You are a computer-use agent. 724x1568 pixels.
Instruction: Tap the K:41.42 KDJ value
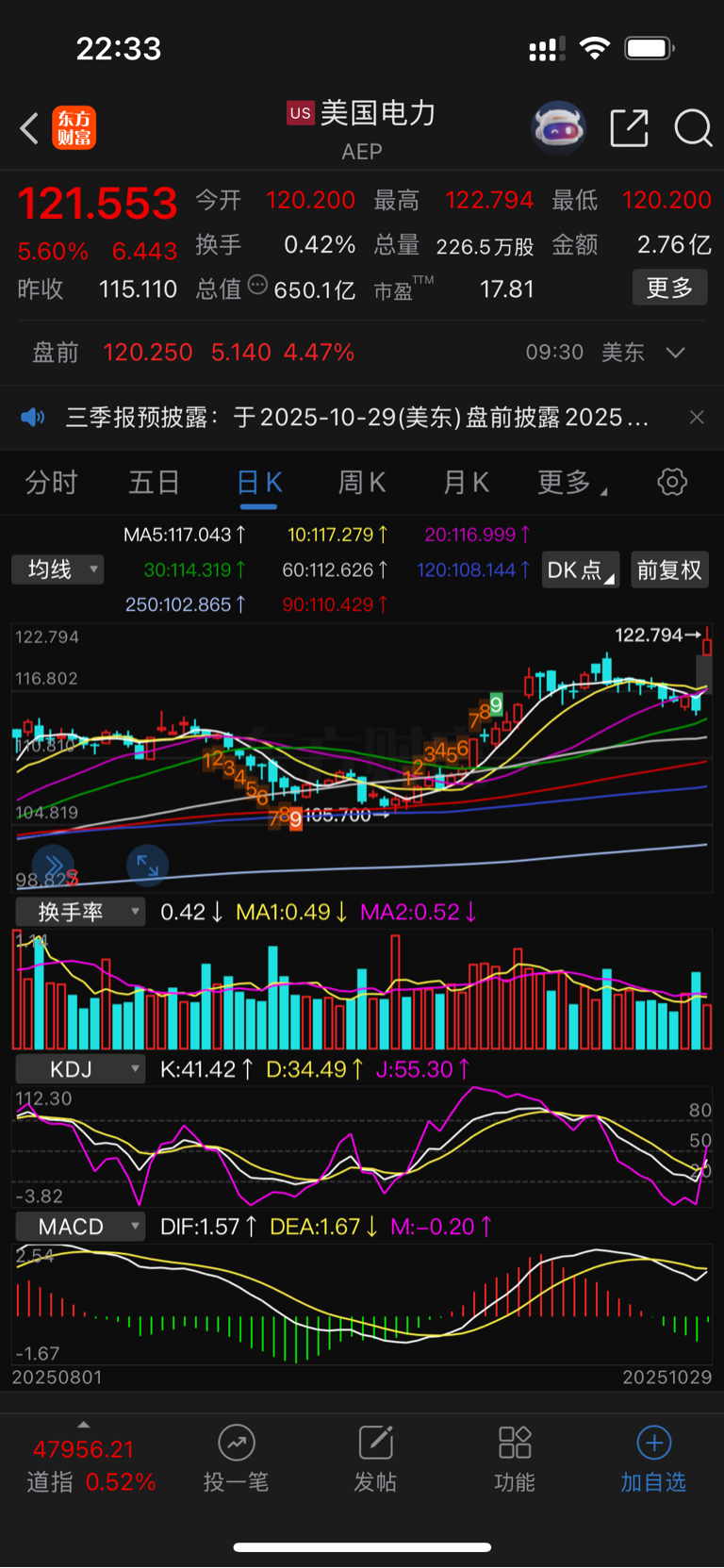tap(206, 1069)
